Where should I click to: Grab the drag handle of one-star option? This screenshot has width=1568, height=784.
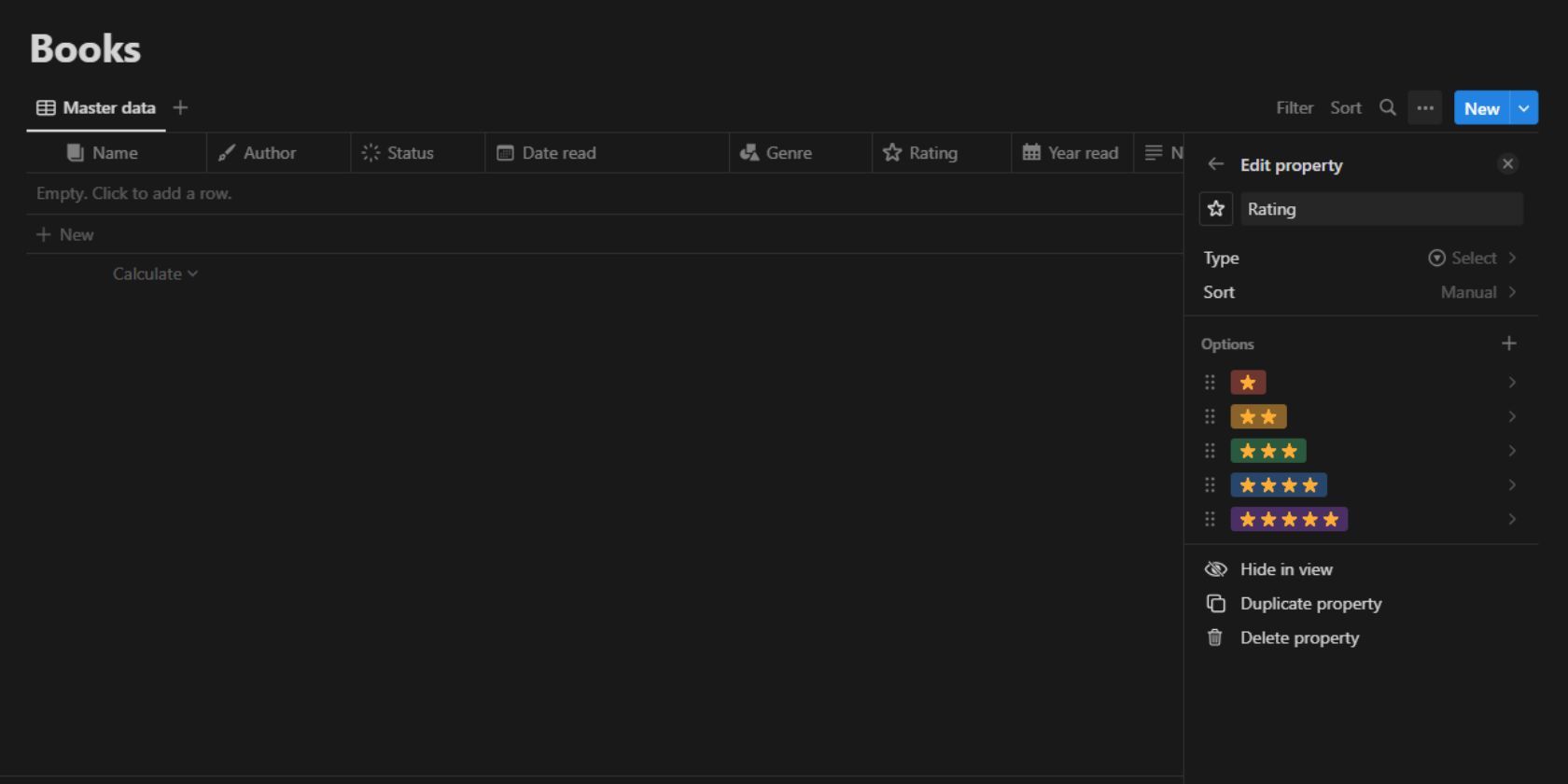click(x=1210, y=382)
